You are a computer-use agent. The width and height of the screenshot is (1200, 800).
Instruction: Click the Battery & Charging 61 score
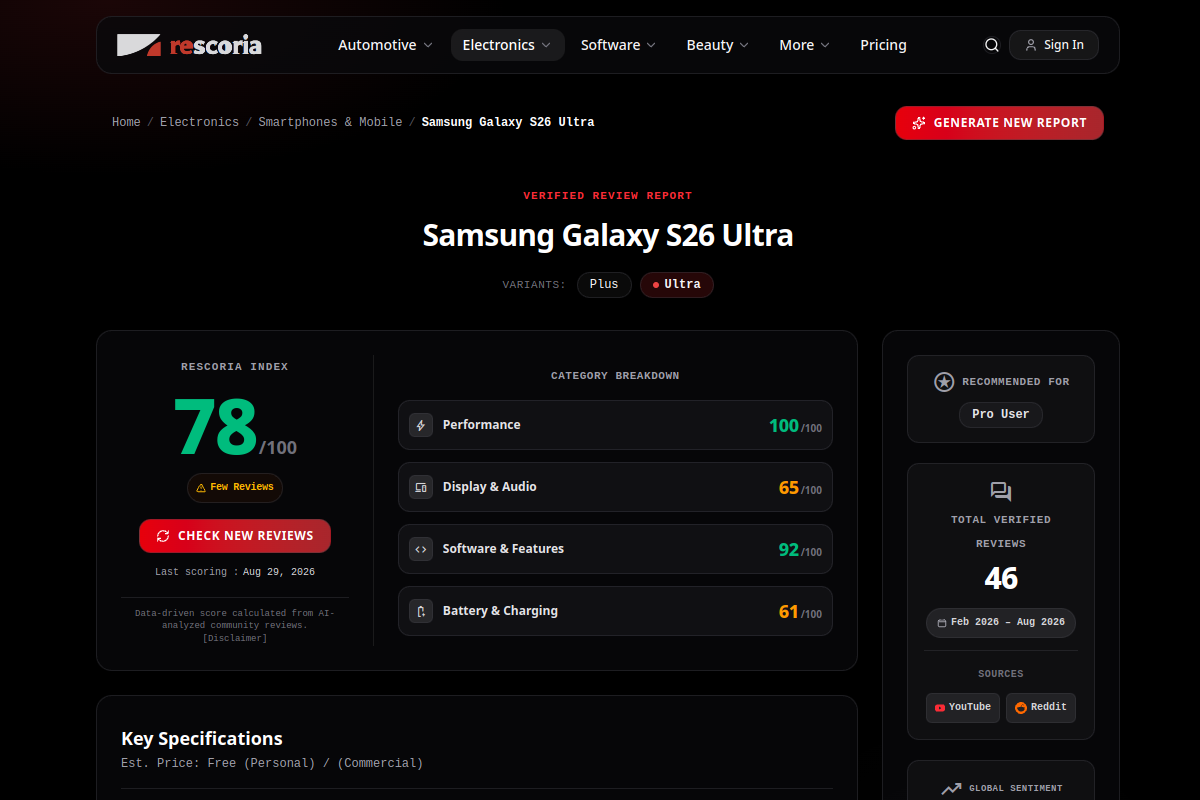[789, 612]
